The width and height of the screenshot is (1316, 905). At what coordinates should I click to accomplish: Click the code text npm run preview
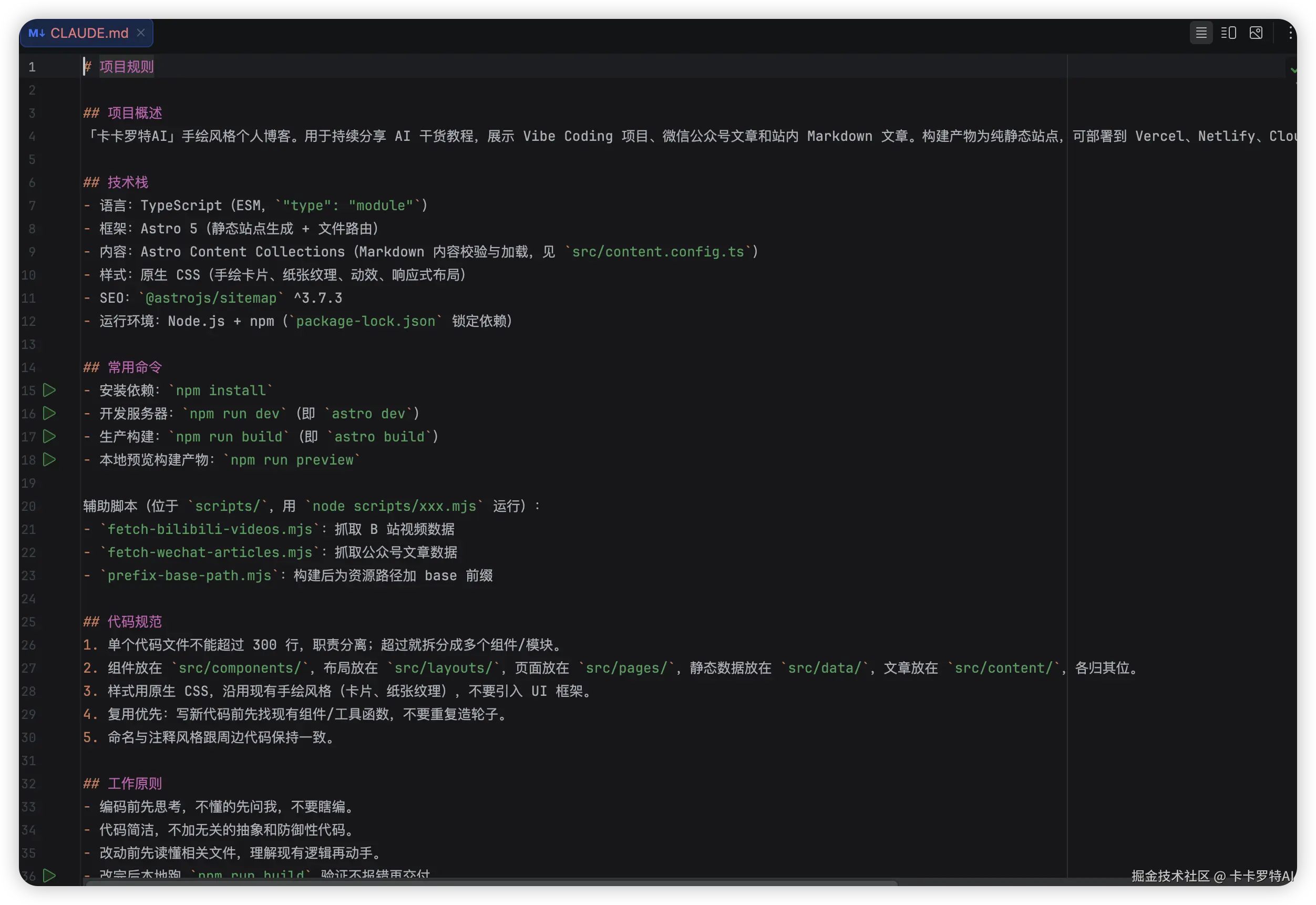click(x=292, y=460)
